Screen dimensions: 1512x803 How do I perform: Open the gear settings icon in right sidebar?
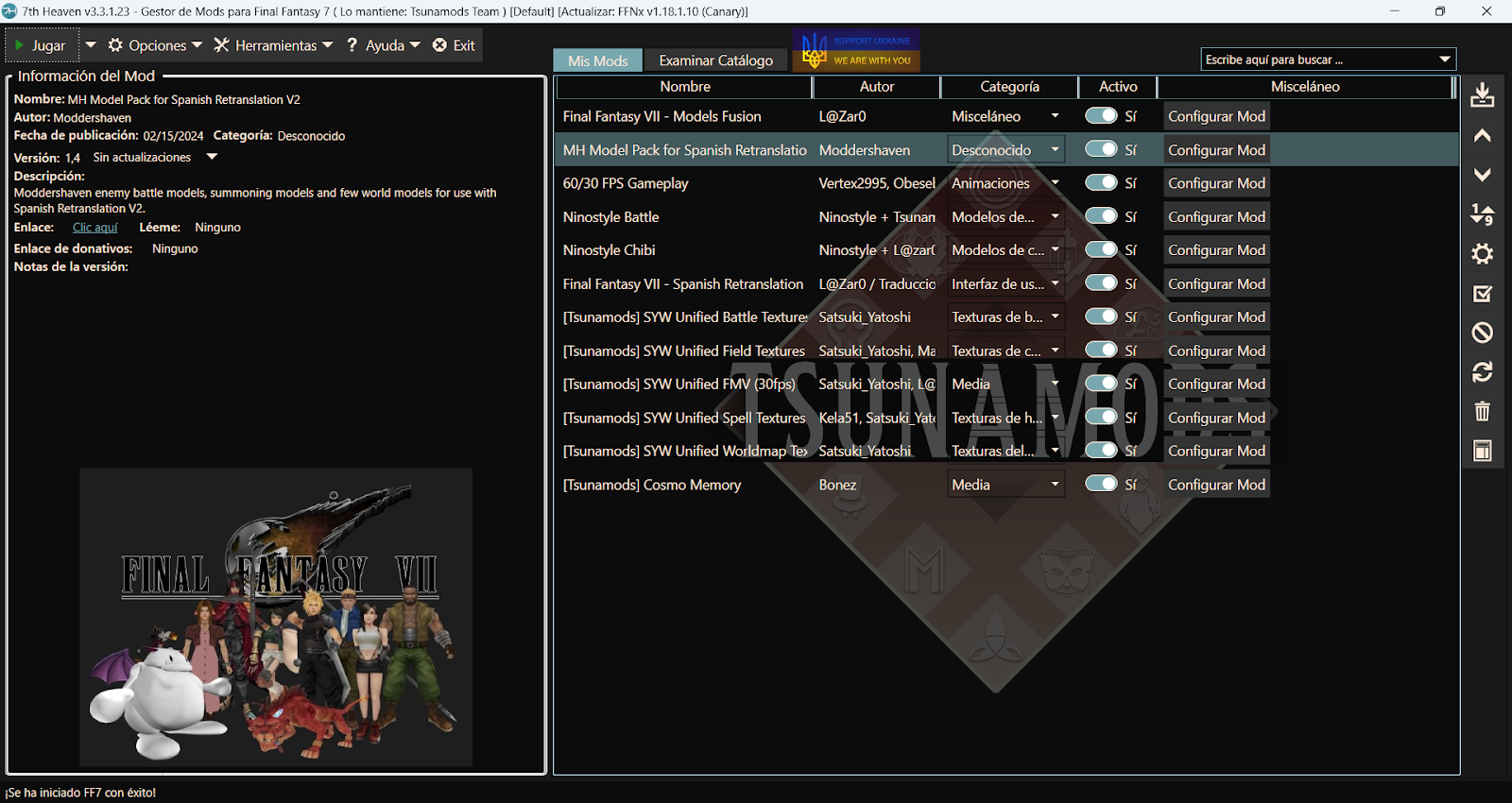coord(1482,254)
